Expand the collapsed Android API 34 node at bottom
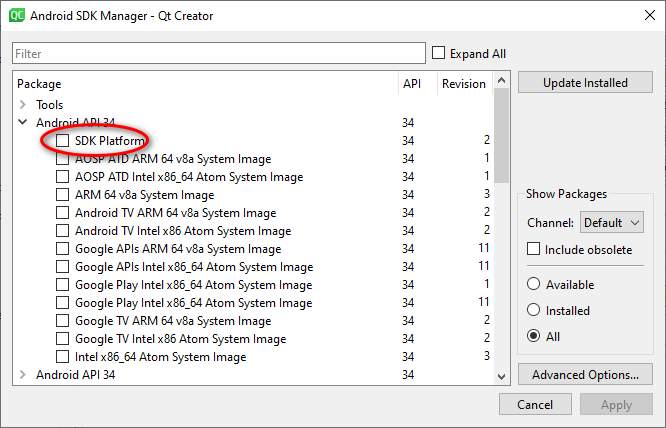The width and height of the screenshot is (666, 428). point(23,374)
